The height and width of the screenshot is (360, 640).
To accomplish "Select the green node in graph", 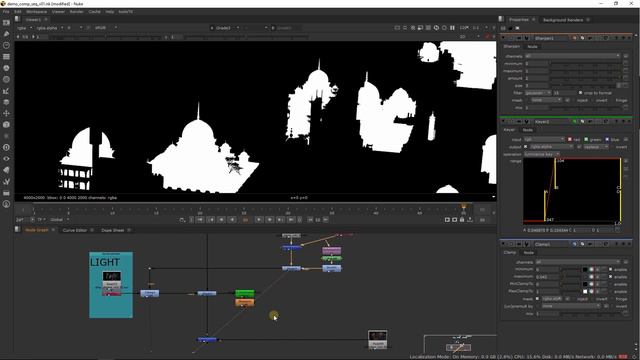I will (245, 293).
